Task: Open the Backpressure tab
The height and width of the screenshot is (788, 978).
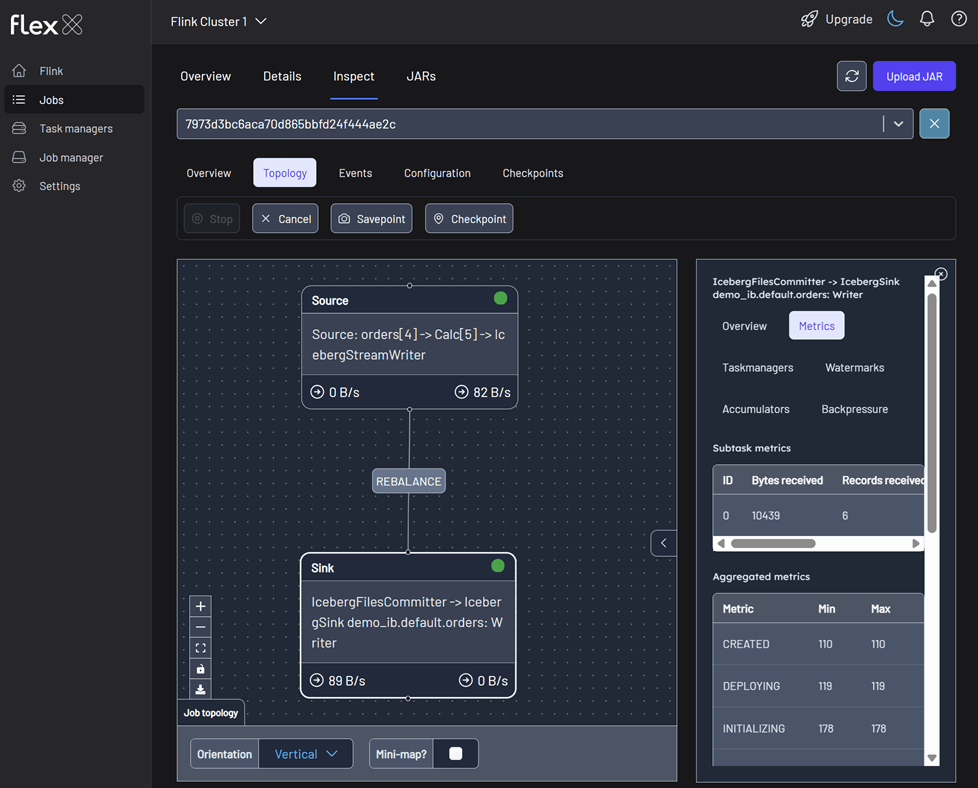Action: click(x=855, y=409)
